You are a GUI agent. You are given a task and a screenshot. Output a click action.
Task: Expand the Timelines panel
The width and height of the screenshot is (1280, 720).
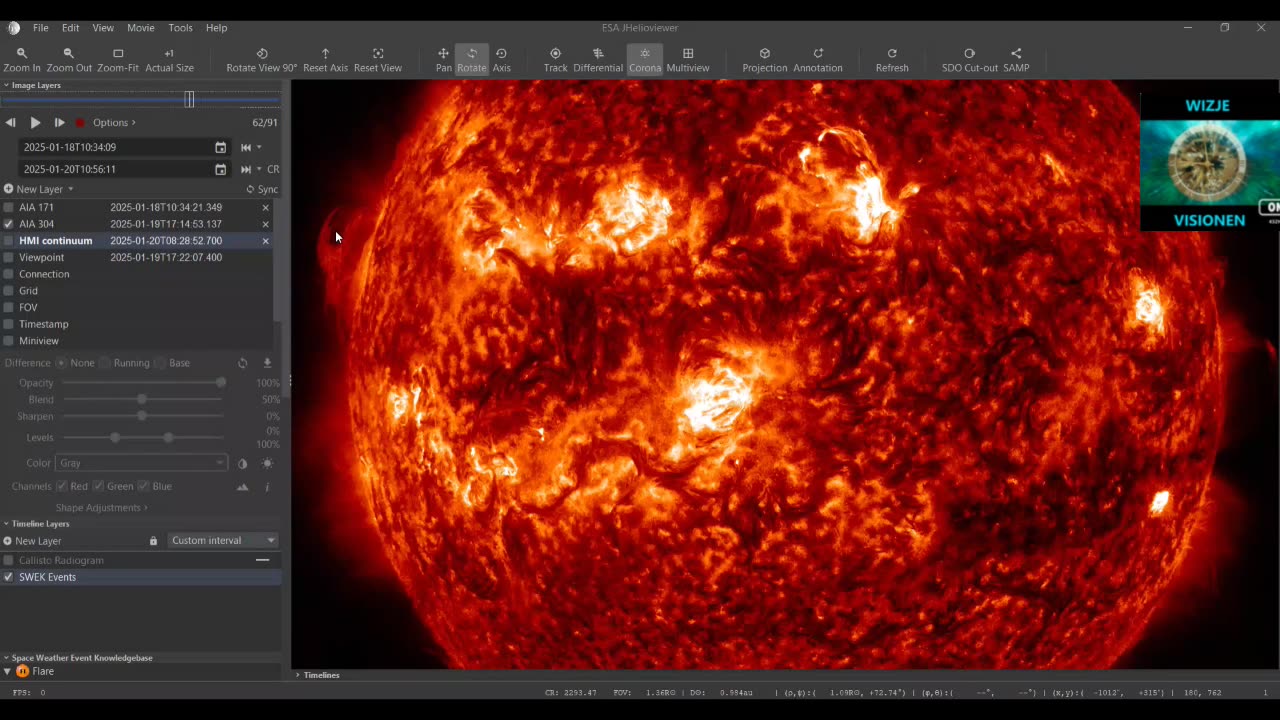(x=298, y=675)
